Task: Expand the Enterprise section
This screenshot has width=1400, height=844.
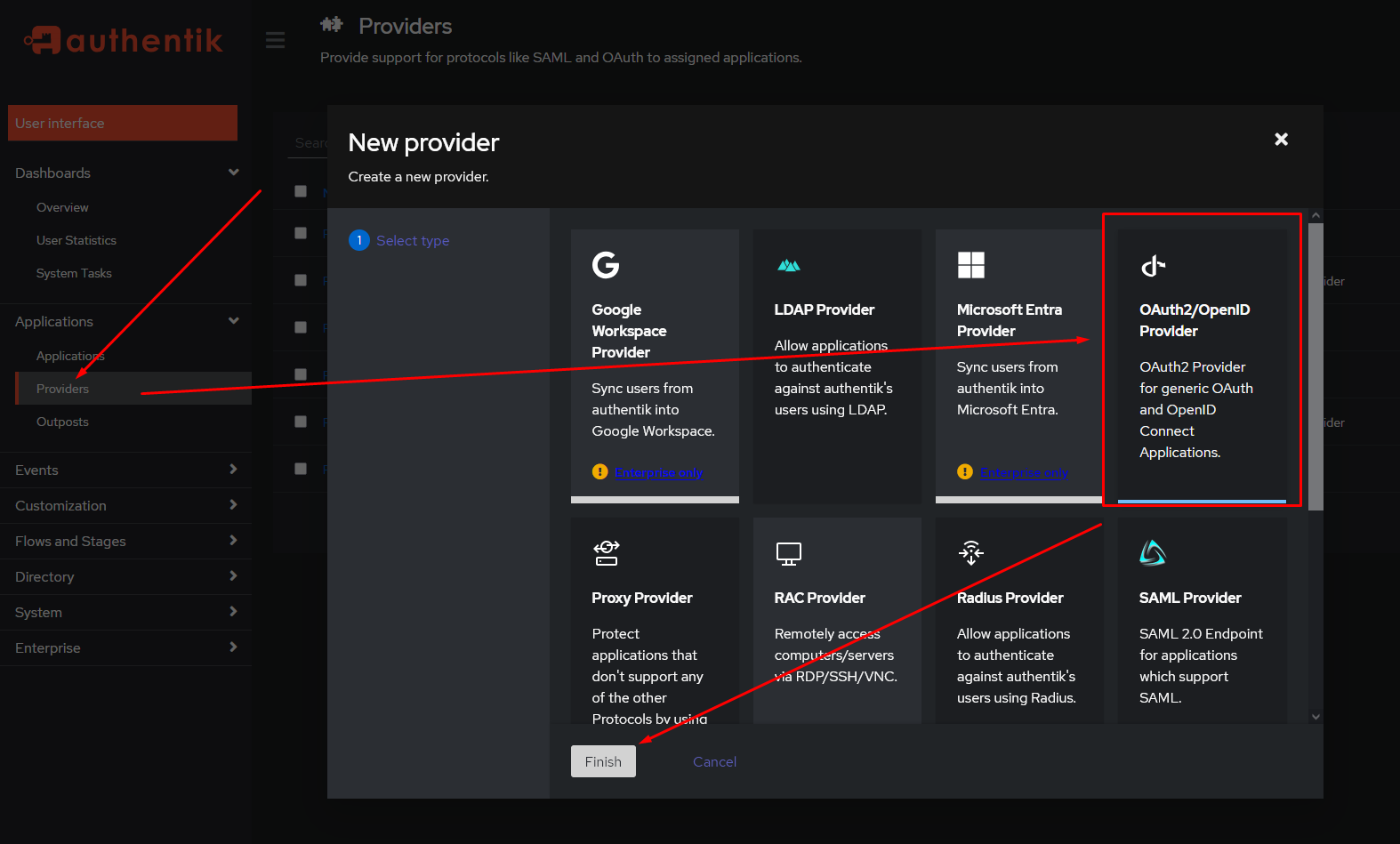Action: 126,647
